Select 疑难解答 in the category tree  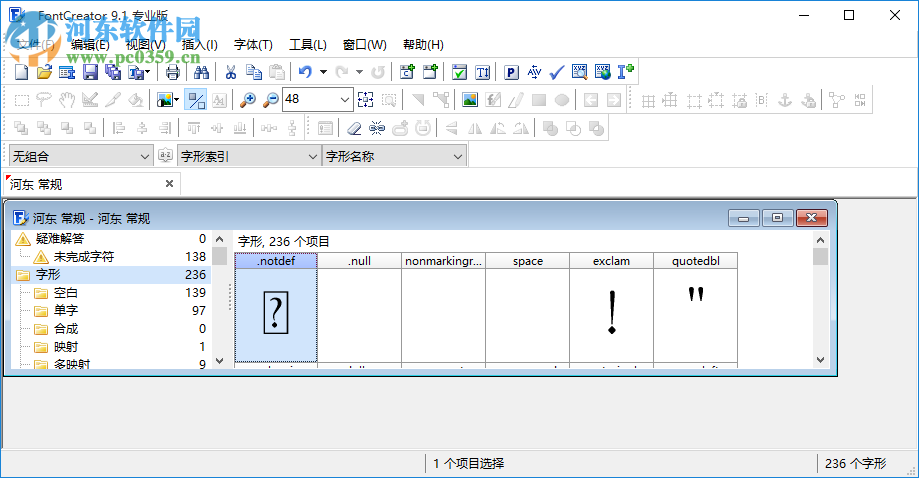pyautogui.click(x=60, y=238)
